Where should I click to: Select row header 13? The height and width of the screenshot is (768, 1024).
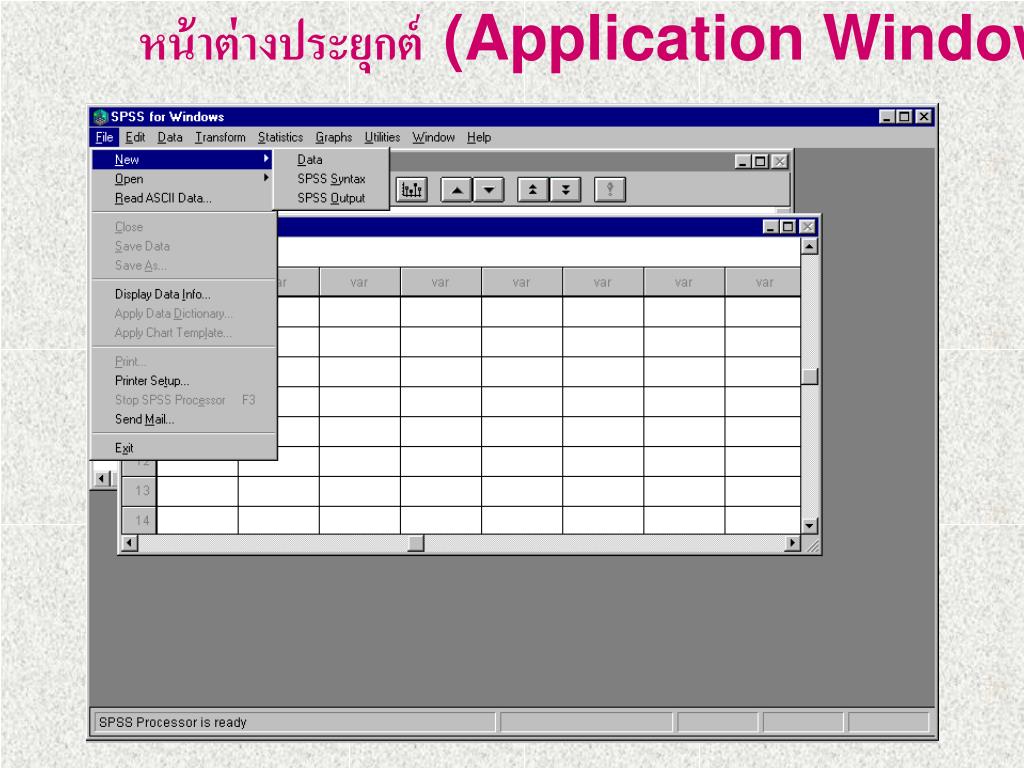[x=139, y=491]
